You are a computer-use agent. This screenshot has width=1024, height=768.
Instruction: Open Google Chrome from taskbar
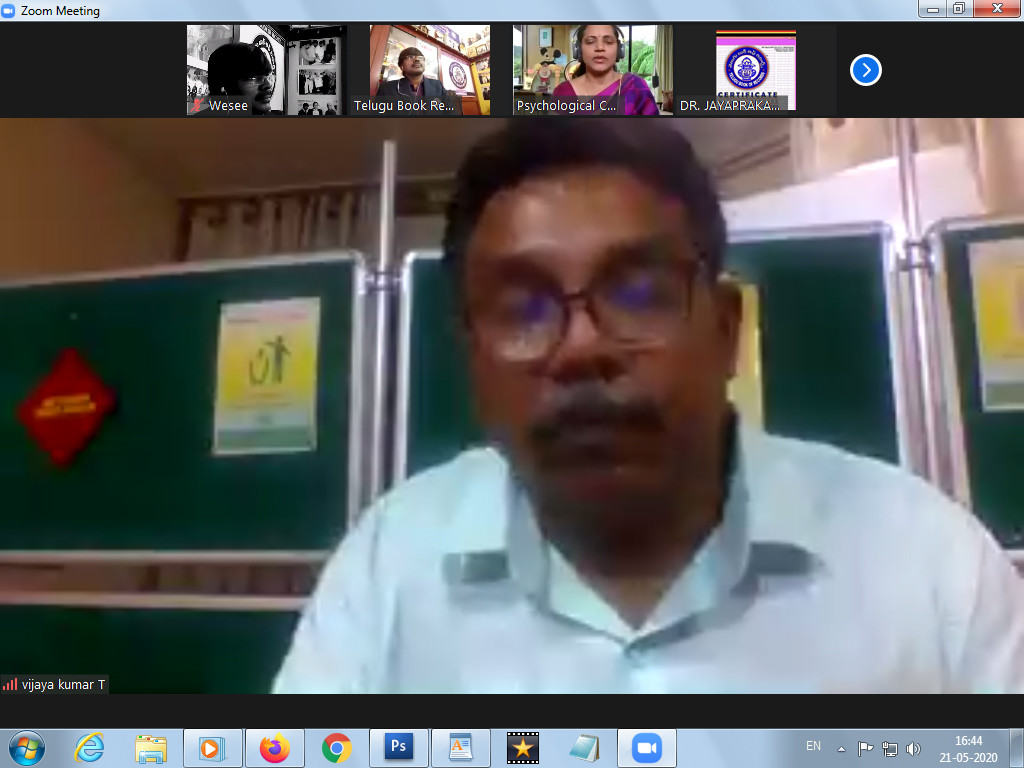pos(336,747)
